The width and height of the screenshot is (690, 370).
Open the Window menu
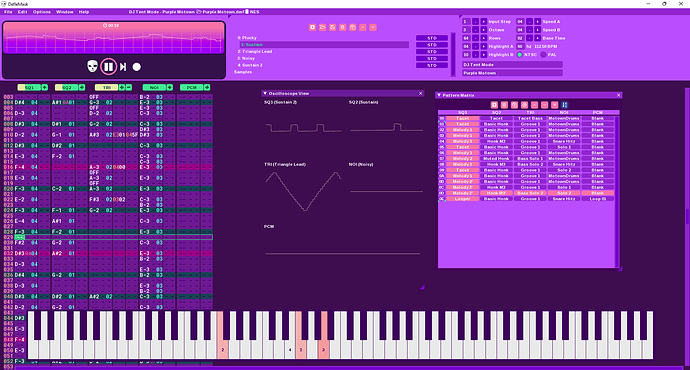tap(65, 12)
